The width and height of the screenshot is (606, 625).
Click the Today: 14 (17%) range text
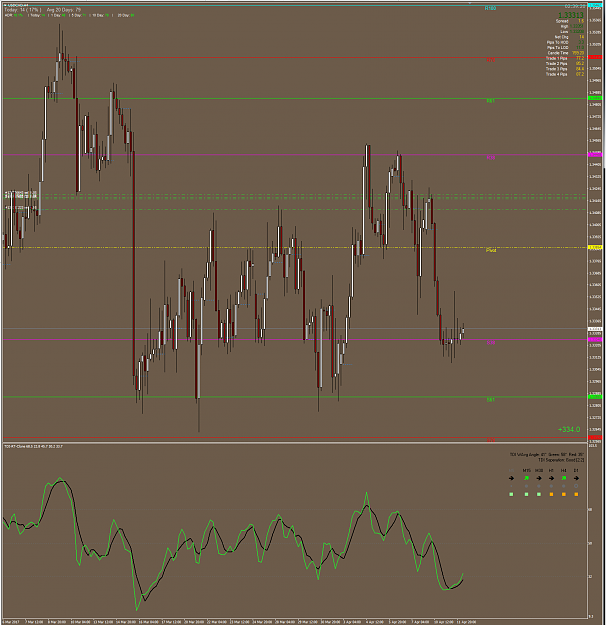tap(22, 10)
